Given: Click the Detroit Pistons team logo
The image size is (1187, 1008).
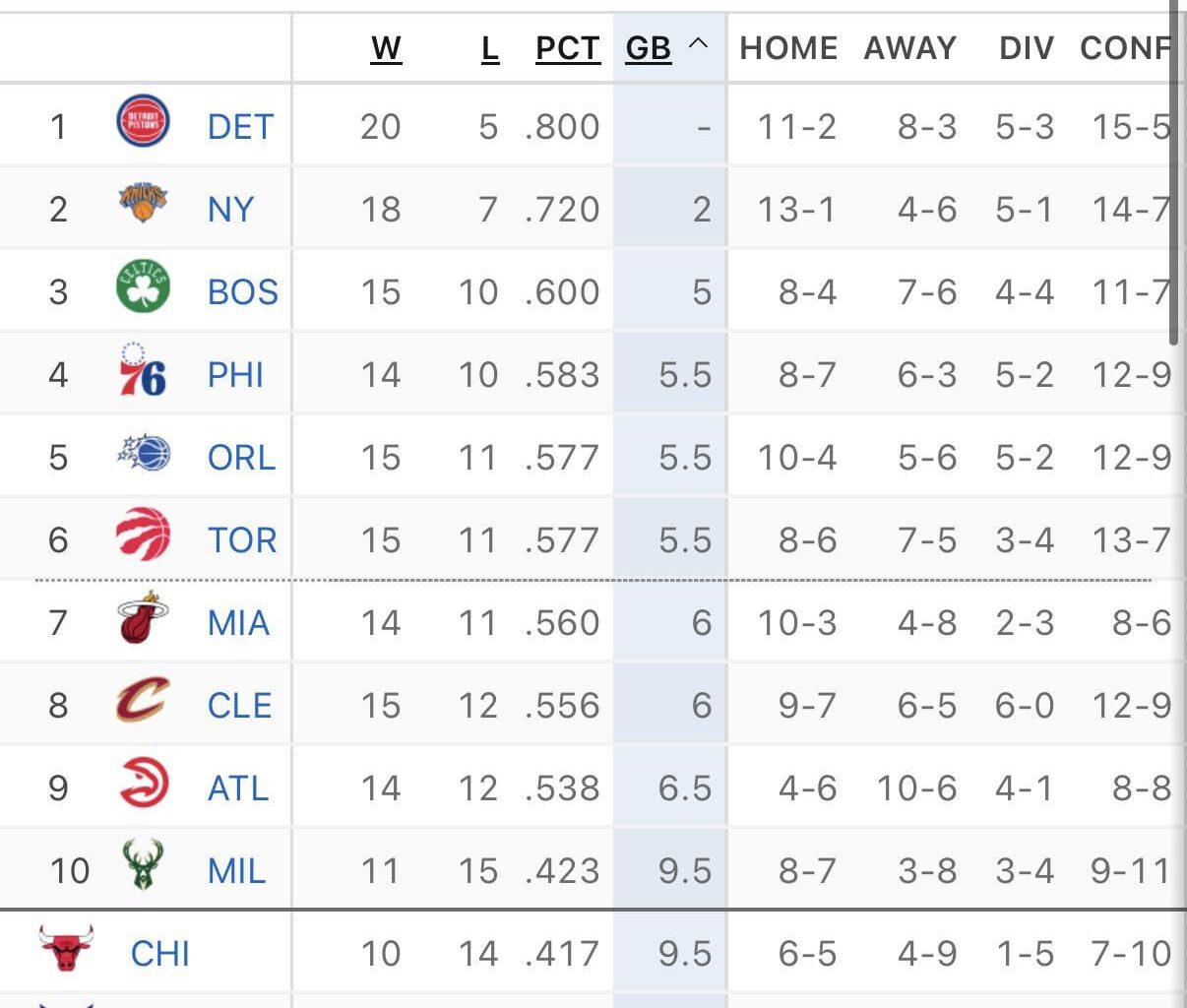Looking at the screenshot, I should pyautogui.click(x=143, y=122).
